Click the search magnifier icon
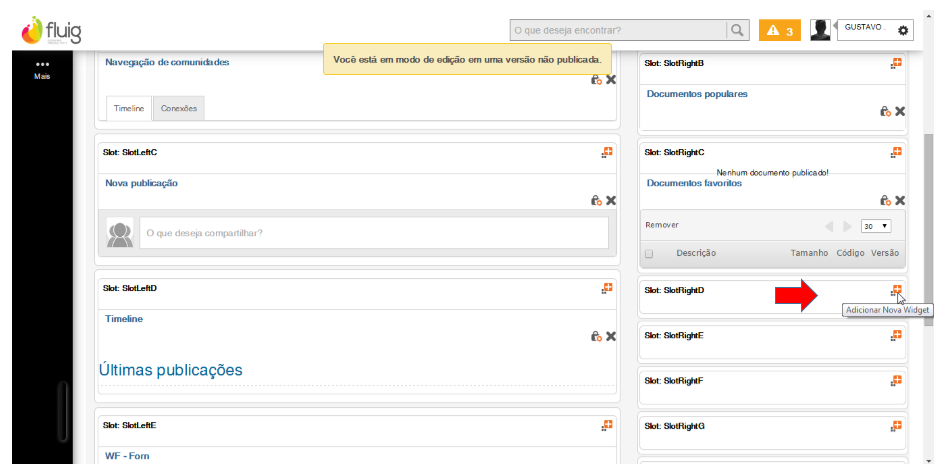Image resolution: width=945 pixels, height=476 pixels. click(738, 31)
